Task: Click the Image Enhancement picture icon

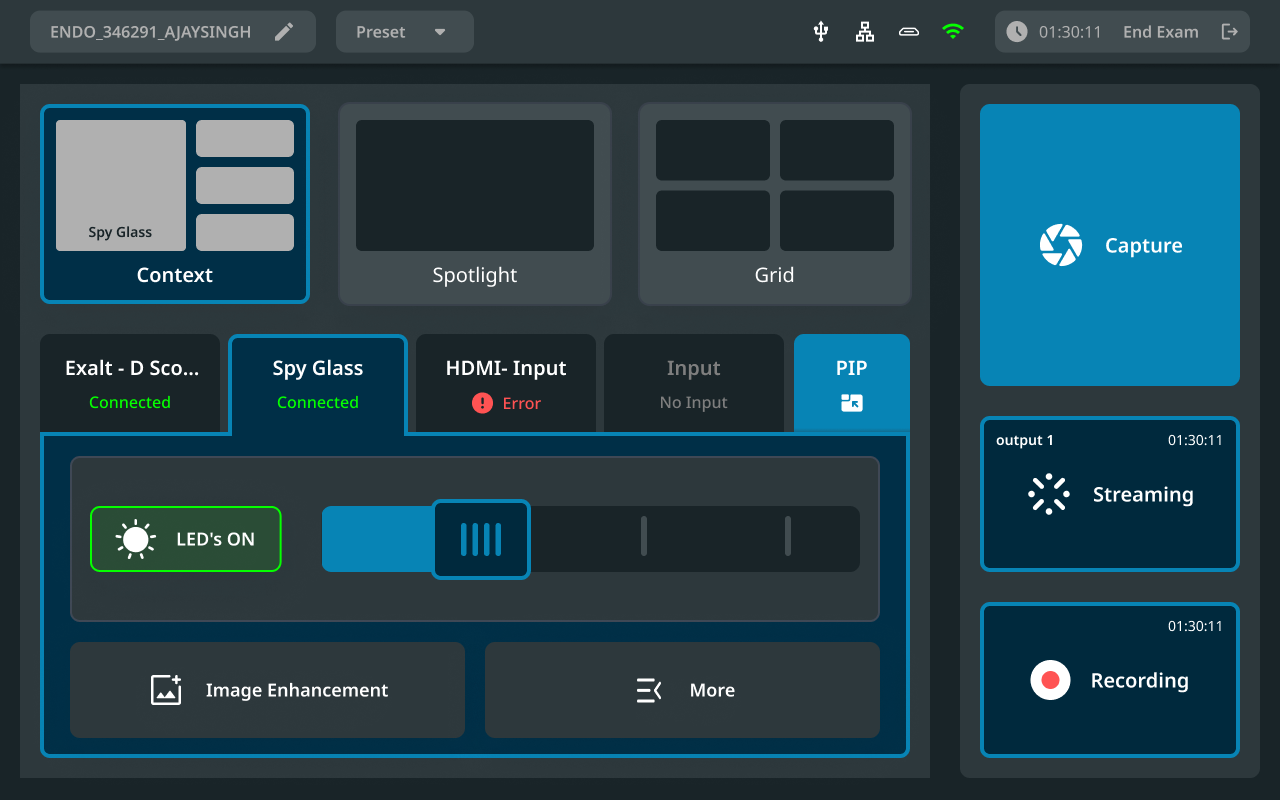Action: [x=166, y=690]
